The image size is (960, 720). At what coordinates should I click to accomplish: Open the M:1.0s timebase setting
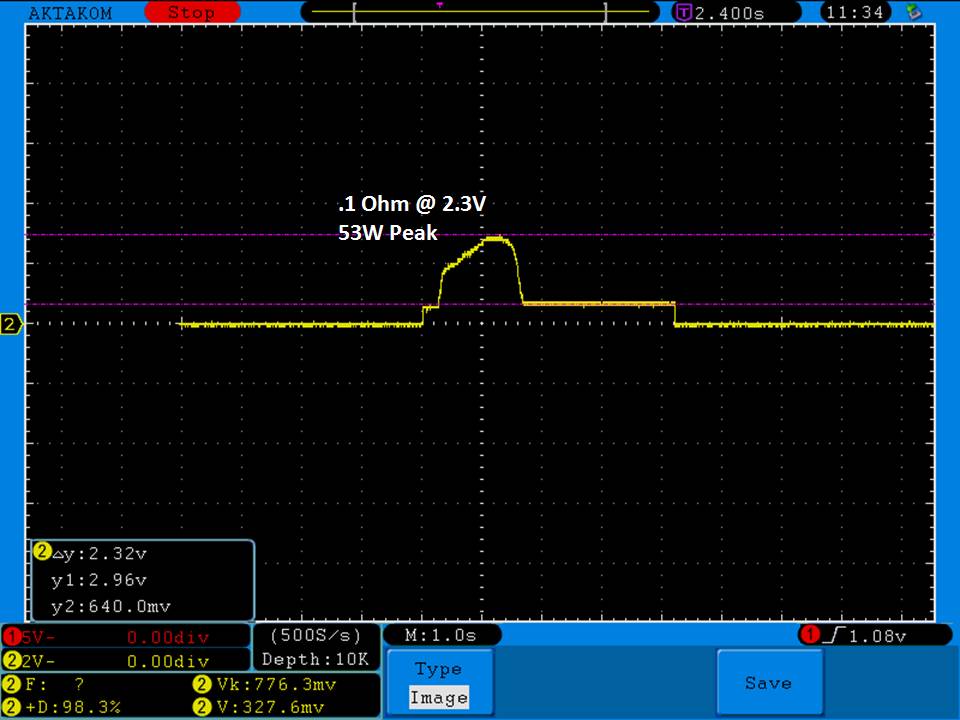tap(440, 635)
